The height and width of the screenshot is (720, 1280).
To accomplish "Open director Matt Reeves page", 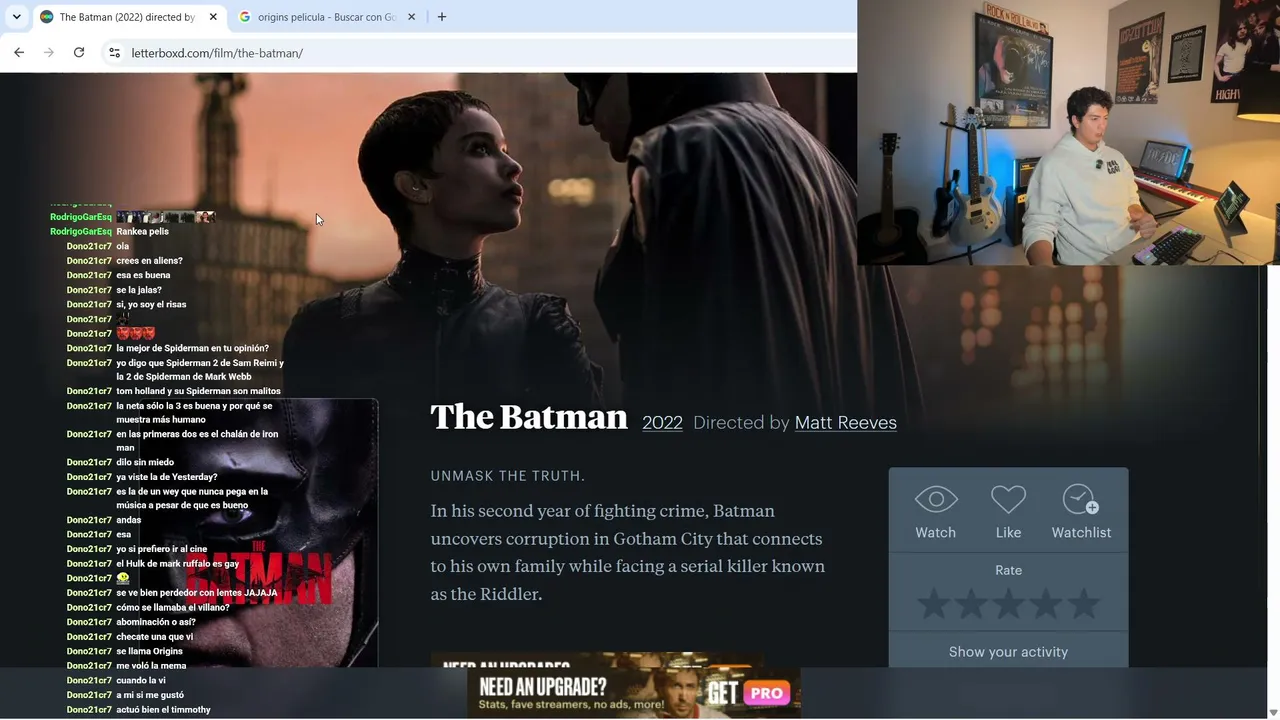I will (x=845, y=423).
